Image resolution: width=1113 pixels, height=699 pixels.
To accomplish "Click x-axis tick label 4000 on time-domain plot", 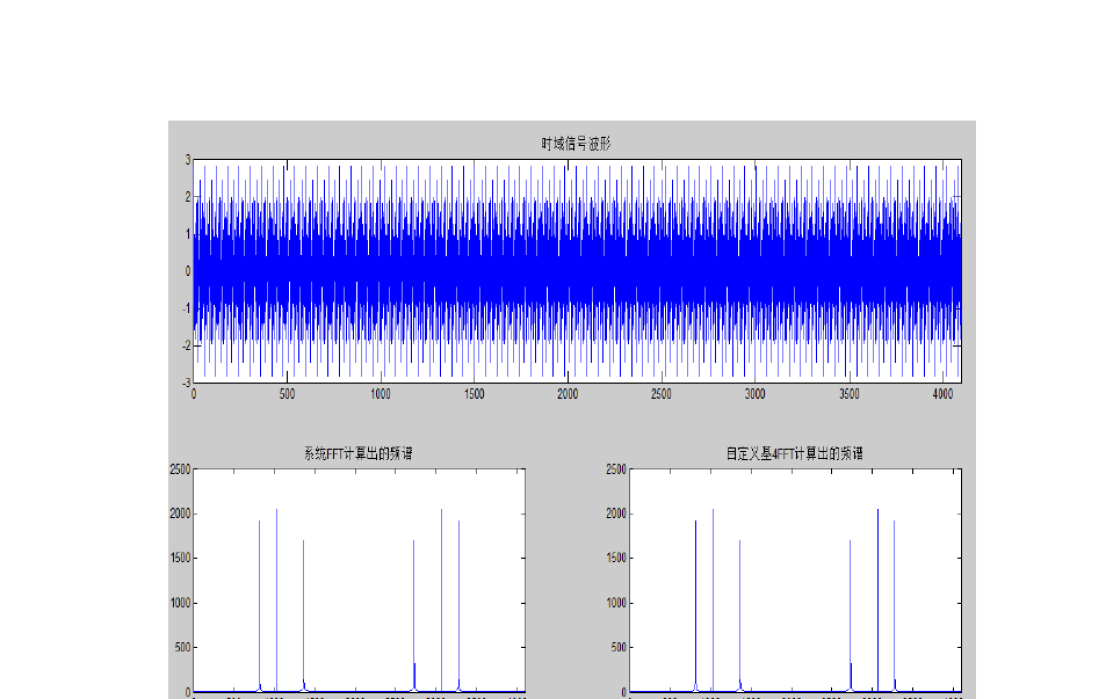I will (941, 394).
